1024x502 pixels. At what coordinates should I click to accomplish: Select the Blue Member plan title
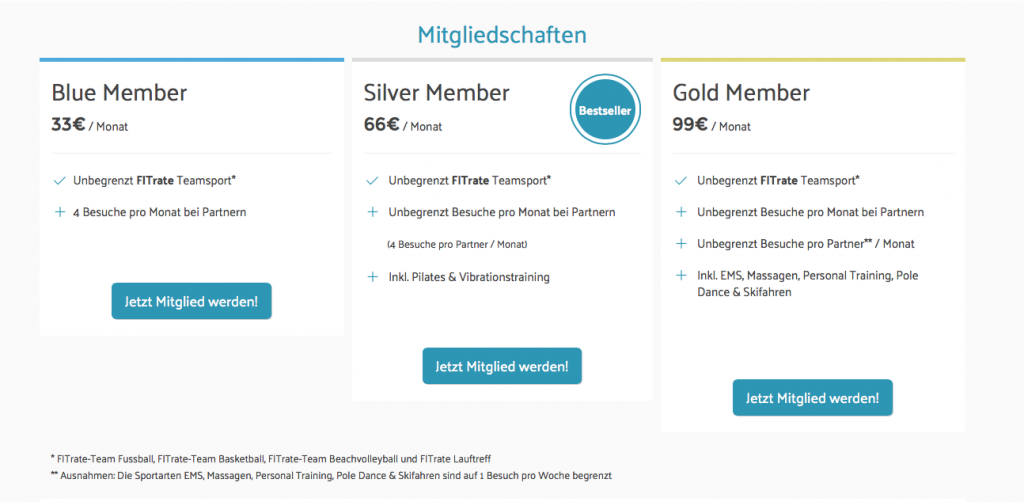coord(119,93)
